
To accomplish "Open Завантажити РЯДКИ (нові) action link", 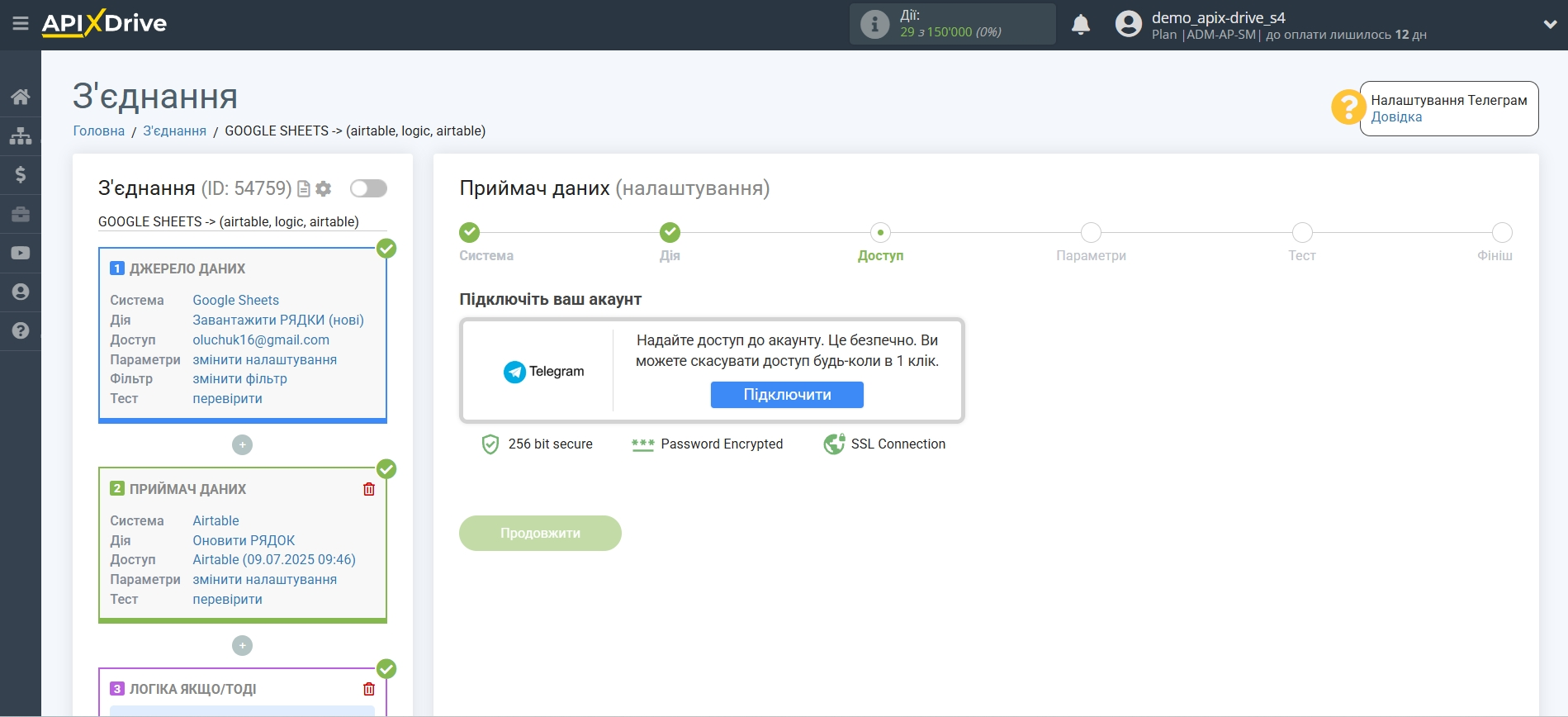I will tap(278, 321).
